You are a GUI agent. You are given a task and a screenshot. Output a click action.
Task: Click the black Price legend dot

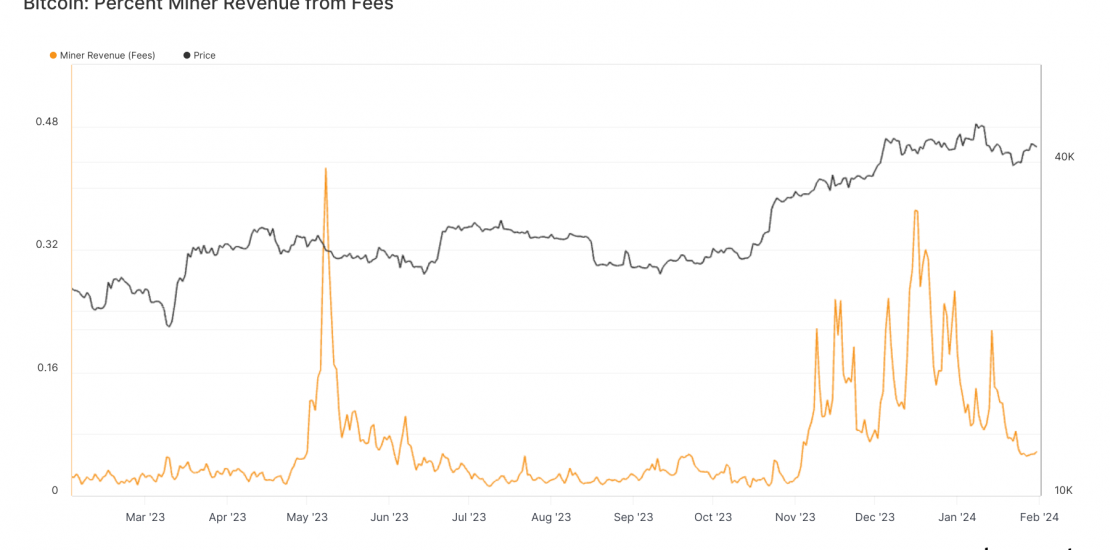(x=187, y=56)
